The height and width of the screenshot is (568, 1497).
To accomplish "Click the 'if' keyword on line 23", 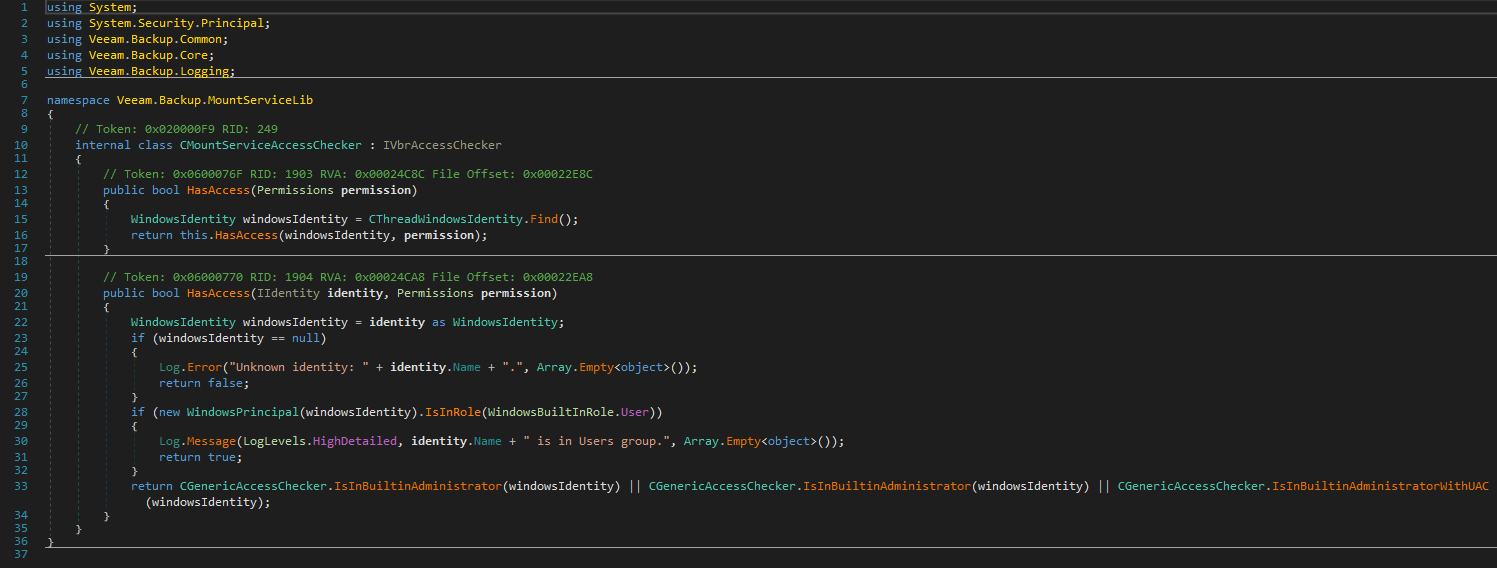I will point(138,338).
